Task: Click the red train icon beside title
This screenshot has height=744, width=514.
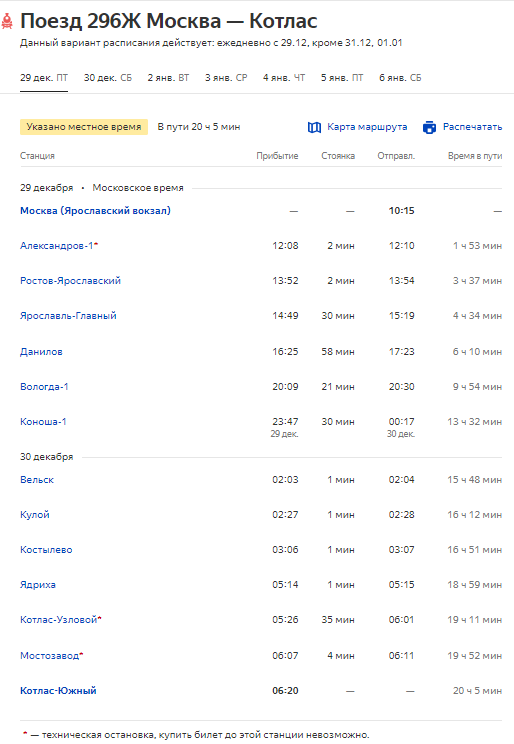Action: click(7, 21)
